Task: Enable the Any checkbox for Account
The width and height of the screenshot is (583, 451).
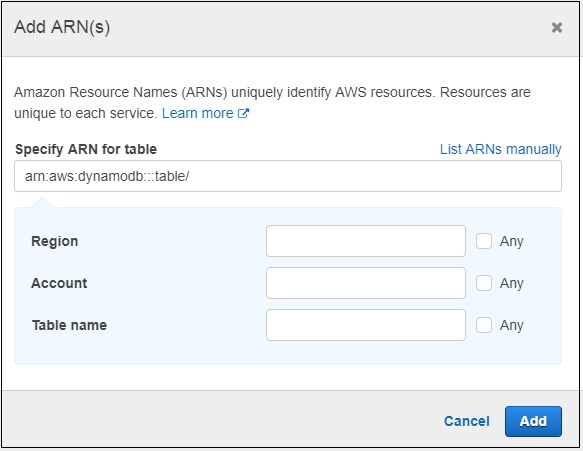Action: (484, 283)
